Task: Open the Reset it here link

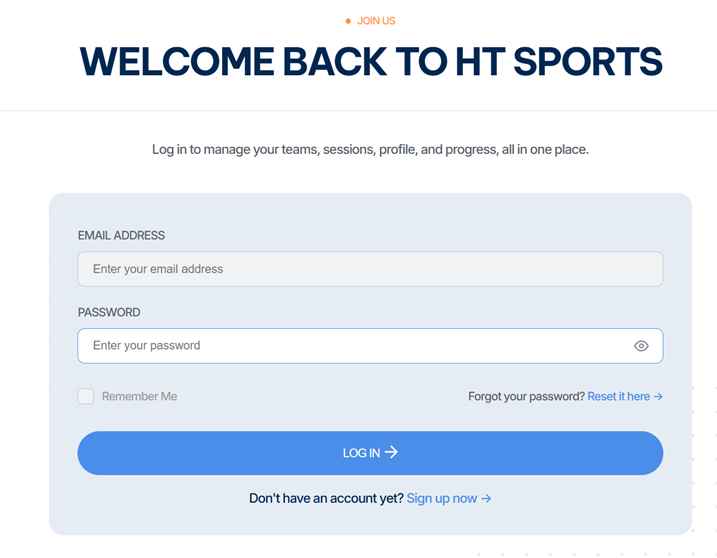Action: point(619,396)
